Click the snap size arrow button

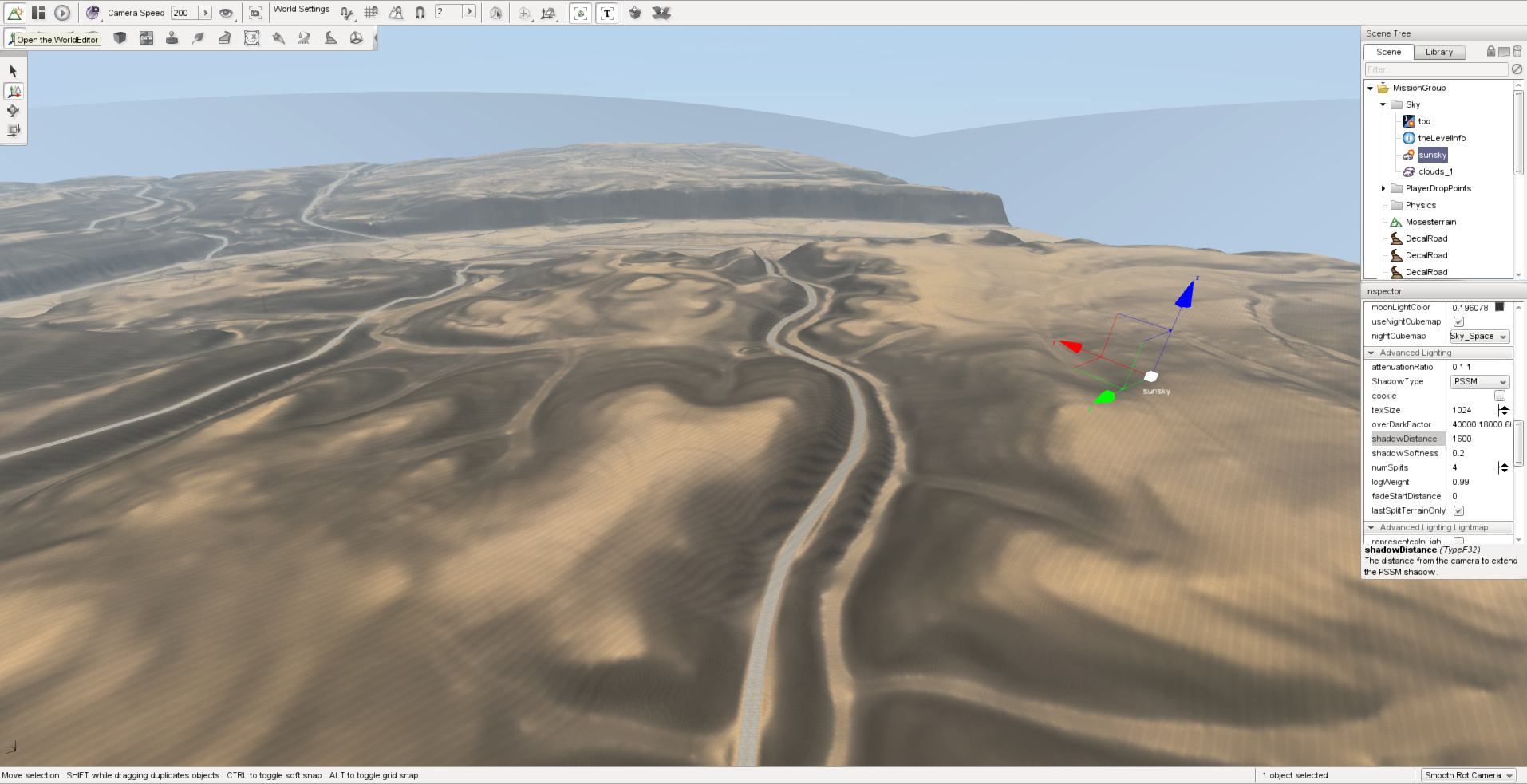pos(469,12)
